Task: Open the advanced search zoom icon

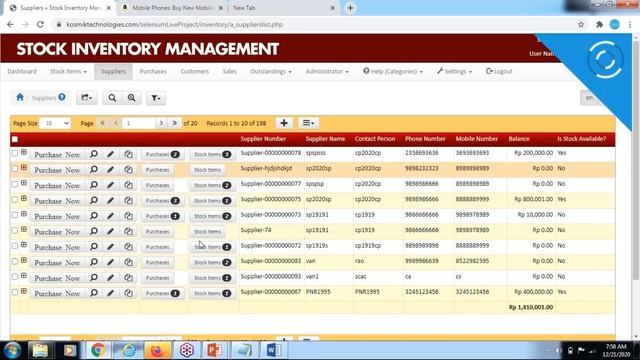Action: 131,98
